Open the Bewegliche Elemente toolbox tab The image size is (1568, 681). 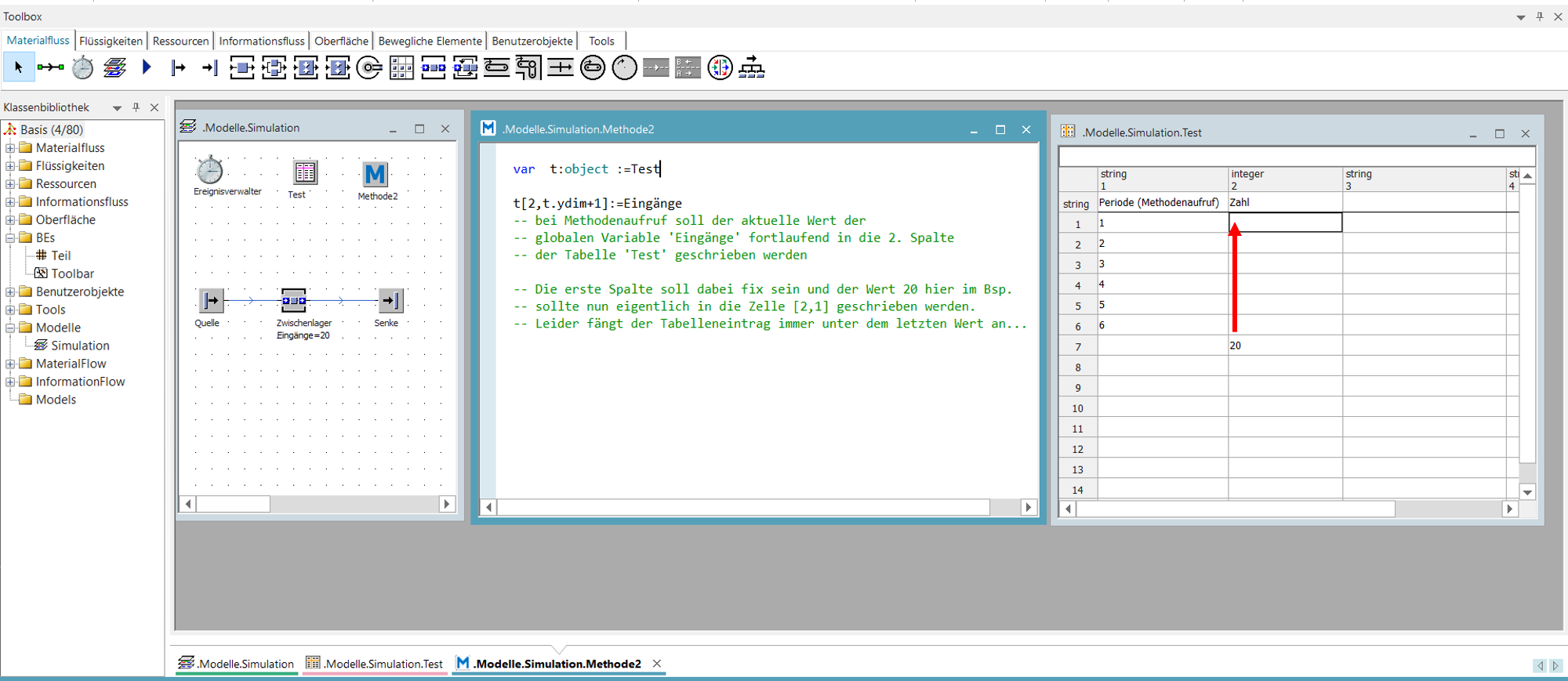click(430, 41)
